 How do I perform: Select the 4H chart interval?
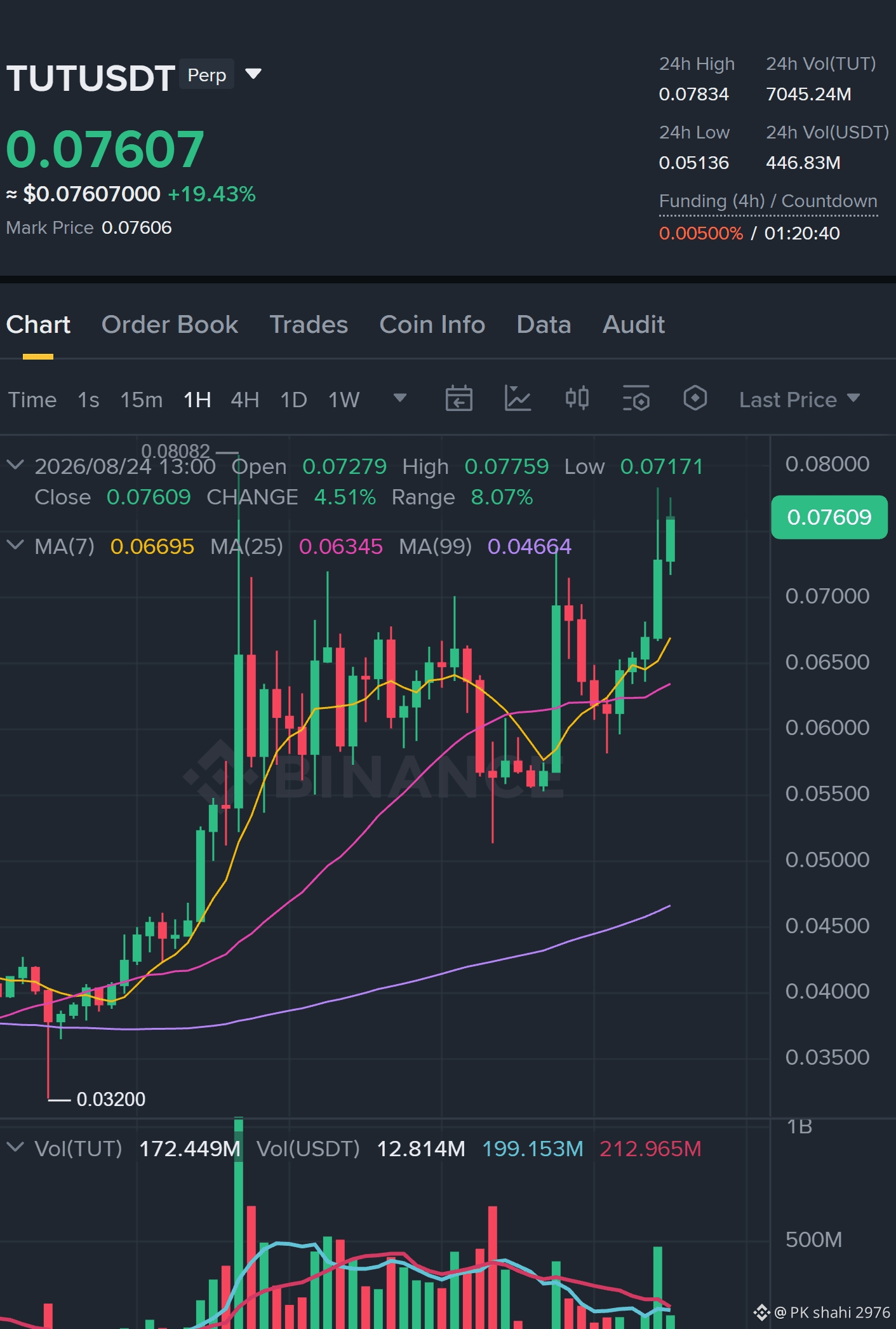(x=244, y=400)
